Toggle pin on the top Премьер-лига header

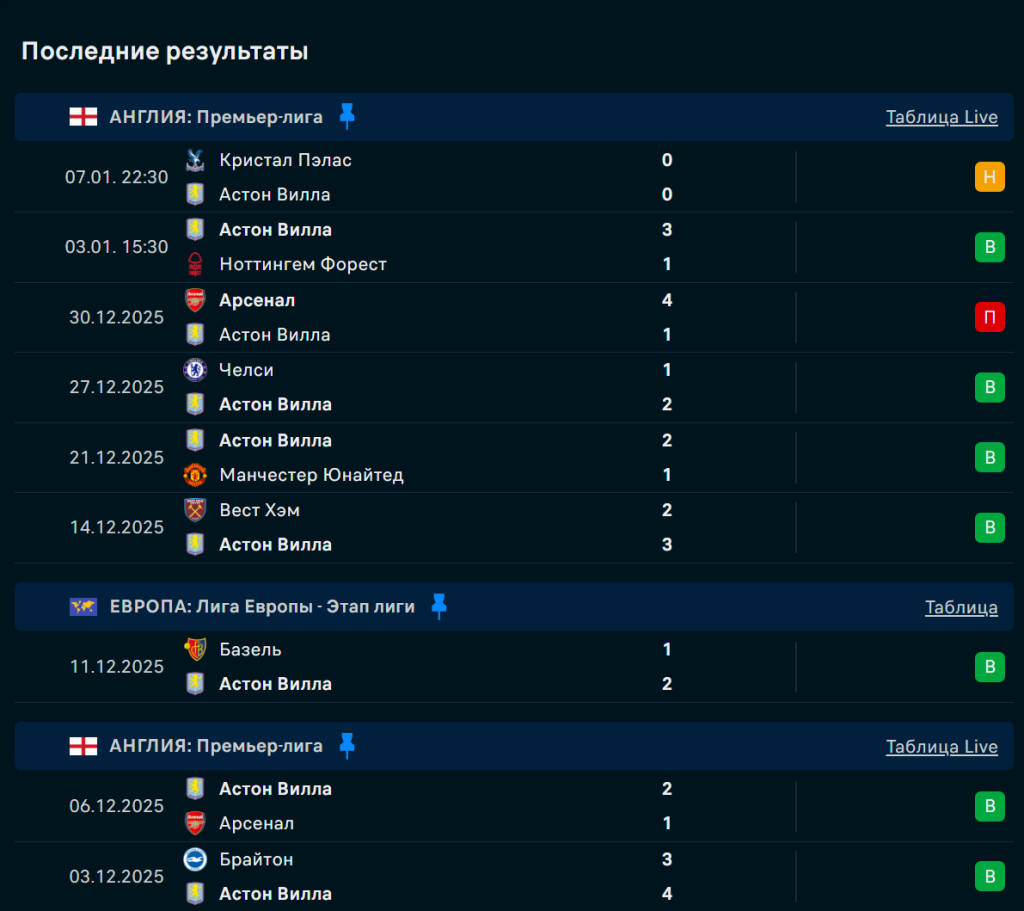(x=347, y=117)
